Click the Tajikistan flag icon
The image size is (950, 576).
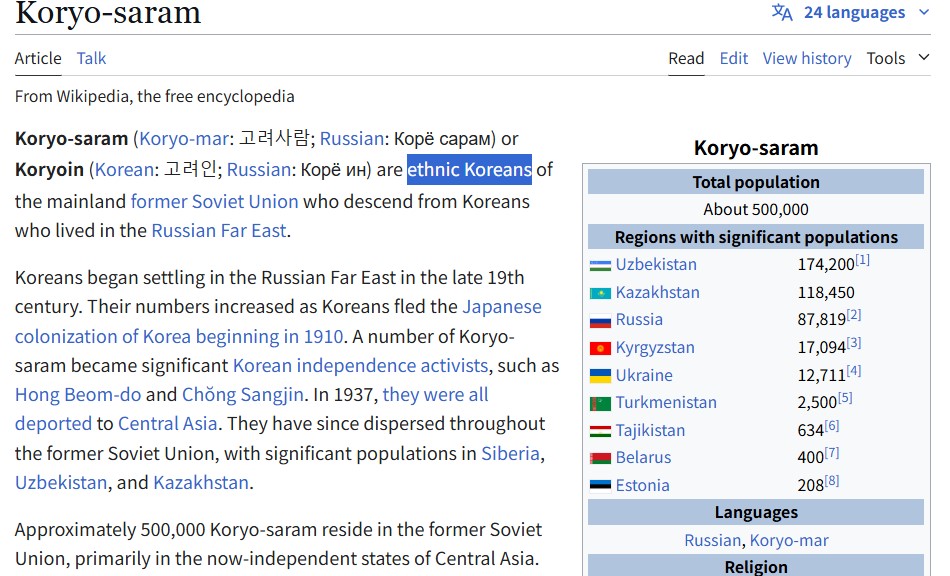[x=600, y=431]
